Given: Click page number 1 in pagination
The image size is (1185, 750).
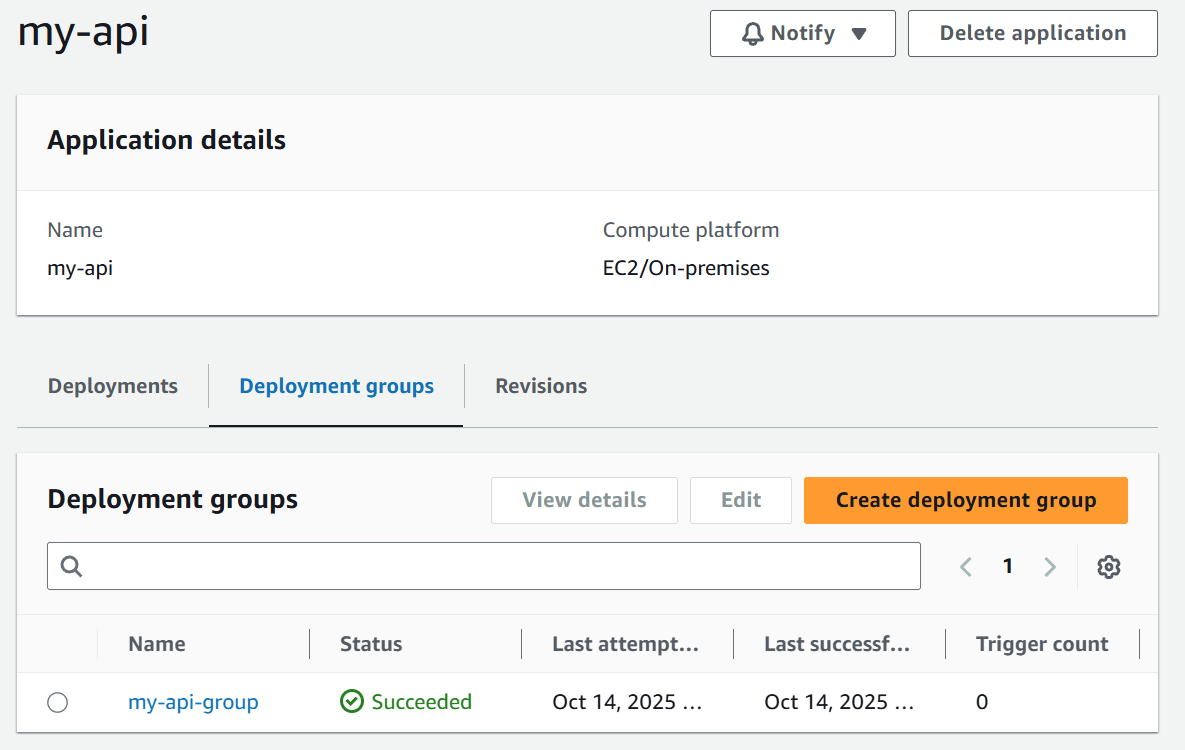Looking at the screenshot, I should tap(1007, 566).
